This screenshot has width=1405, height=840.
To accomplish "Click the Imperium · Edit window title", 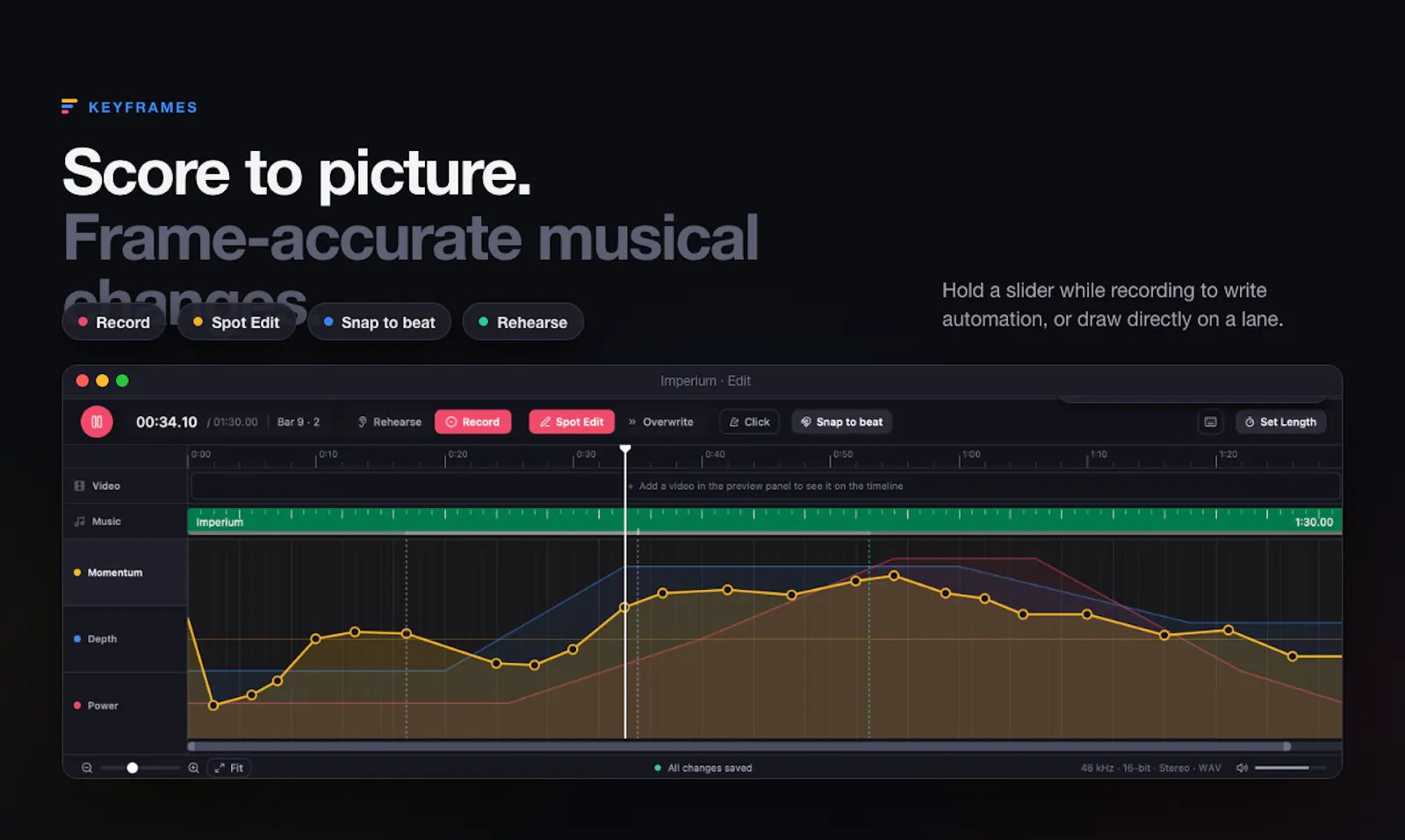I will [705, 381].
